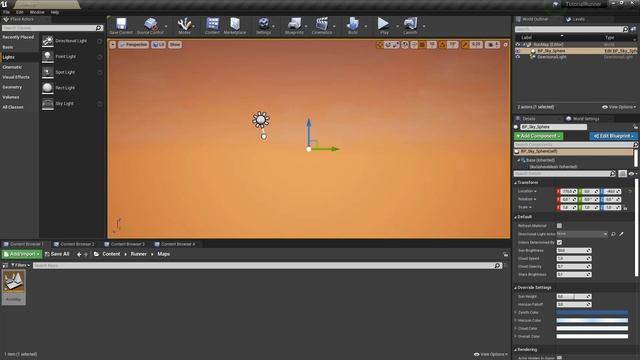
Task: Click the sun light gizmo in viewport
Action: point(261,120)
